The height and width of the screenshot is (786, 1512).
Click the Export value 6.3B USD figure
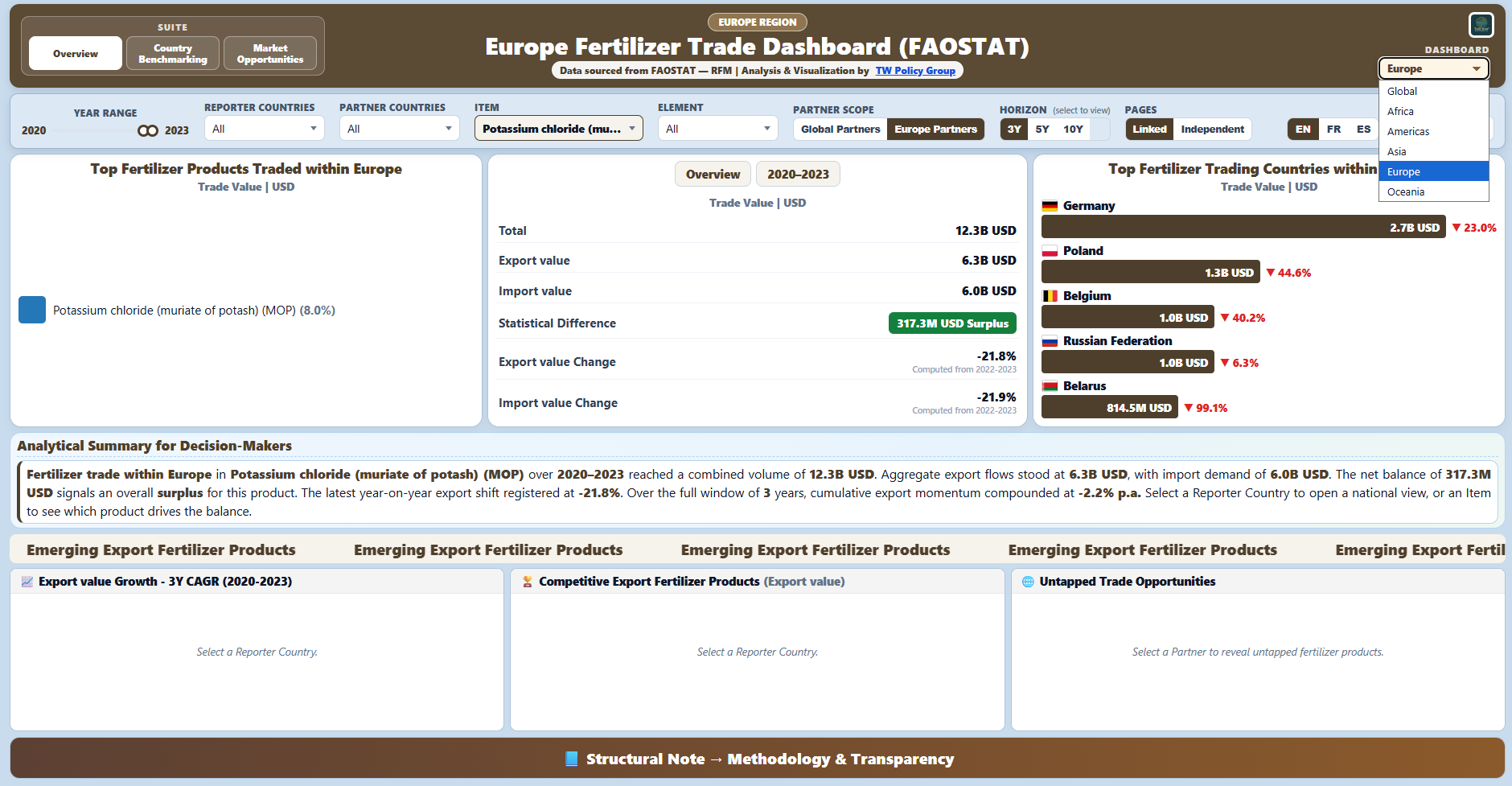point(988,261)
